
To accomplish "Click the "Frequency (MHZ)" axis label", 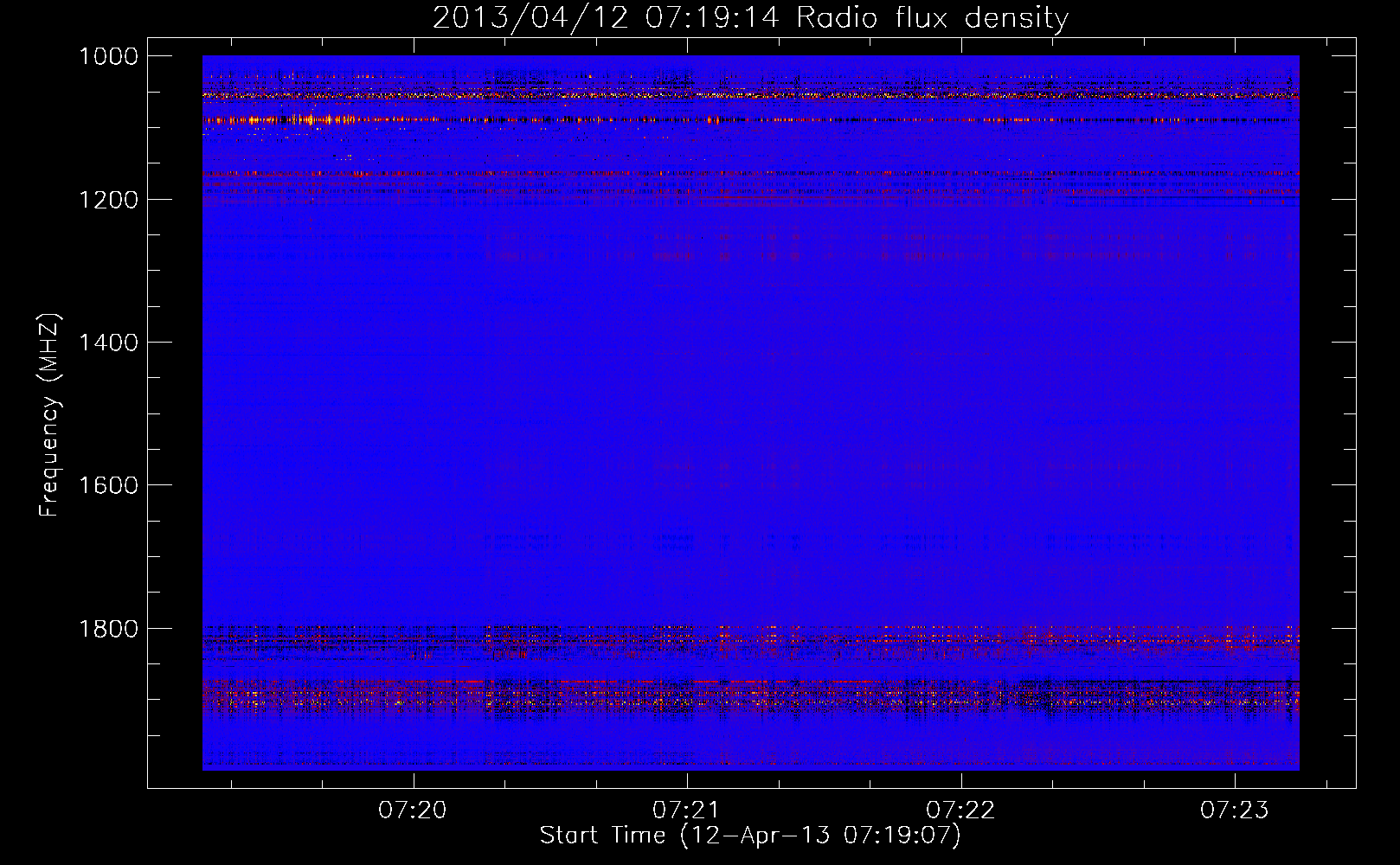I will coord(50,415).
